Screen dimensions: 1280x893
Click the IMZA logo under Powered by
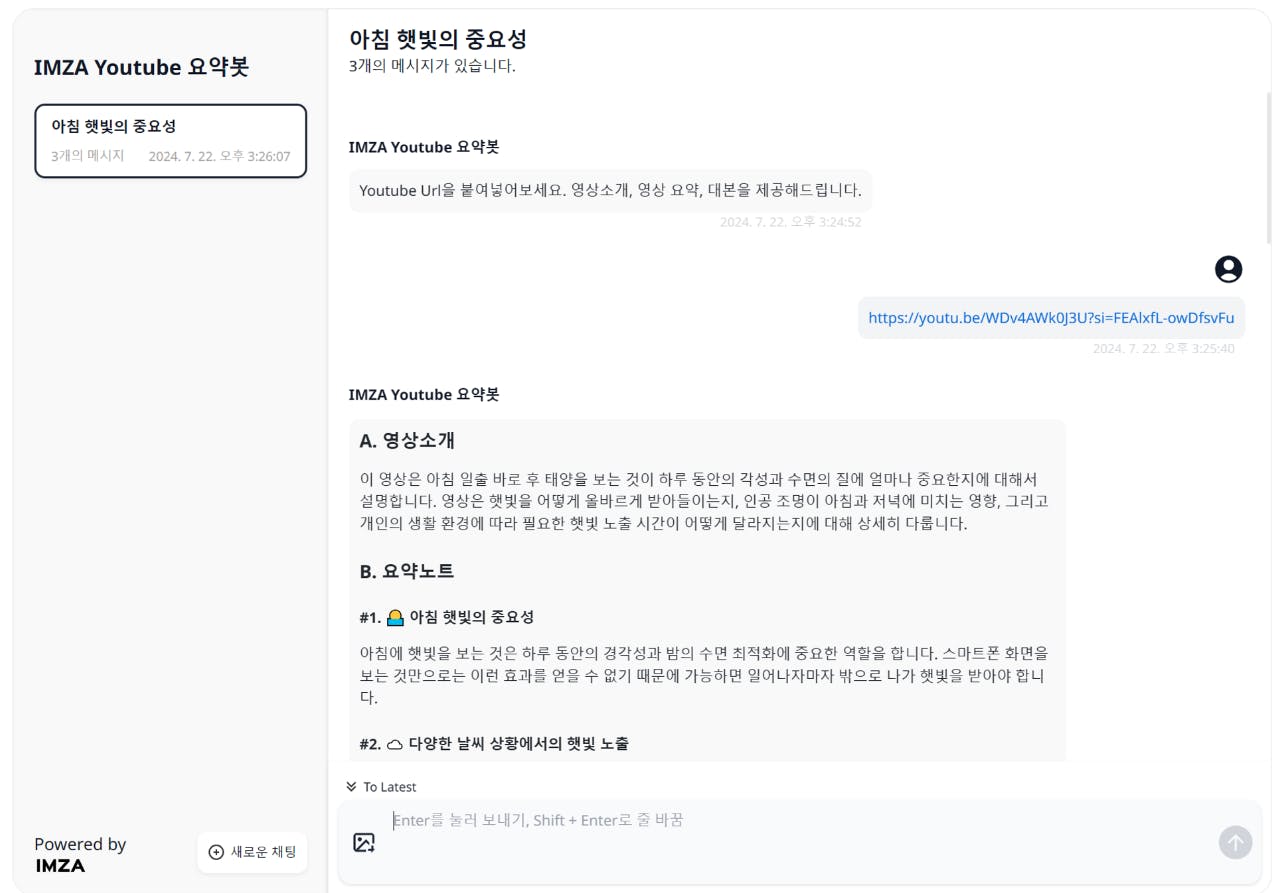[60, 866]
